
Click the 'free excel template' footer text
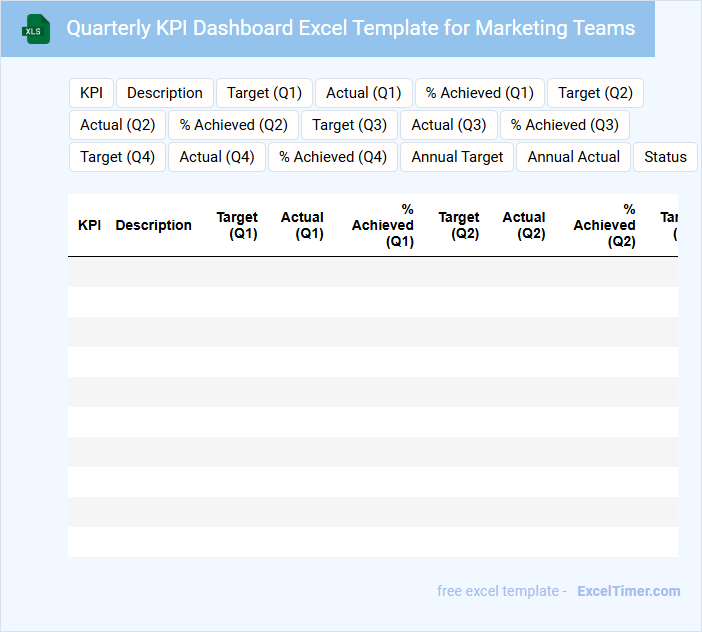pos(498,591)
